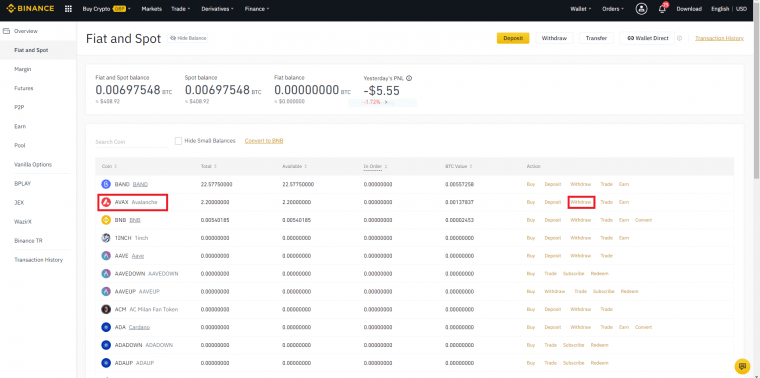
Task: Sort table by BTC Value column
Action: pyautogui.click(x=458, y=167)
